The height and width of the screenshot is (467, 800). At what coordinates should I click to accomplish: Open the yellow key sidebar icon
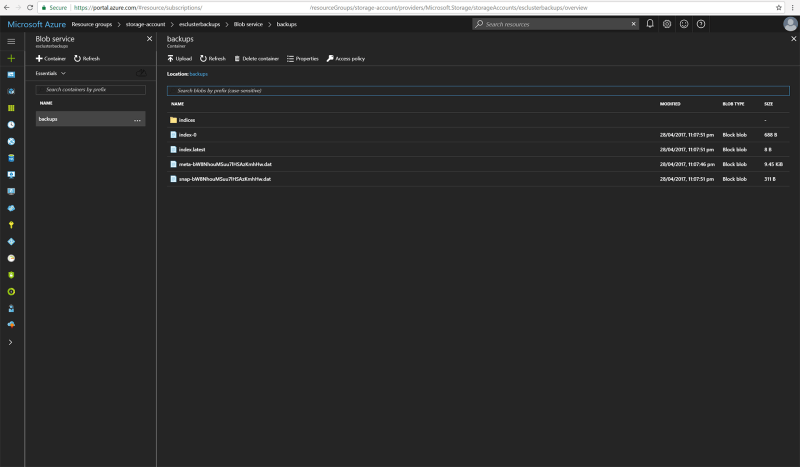tap(11, 225)
